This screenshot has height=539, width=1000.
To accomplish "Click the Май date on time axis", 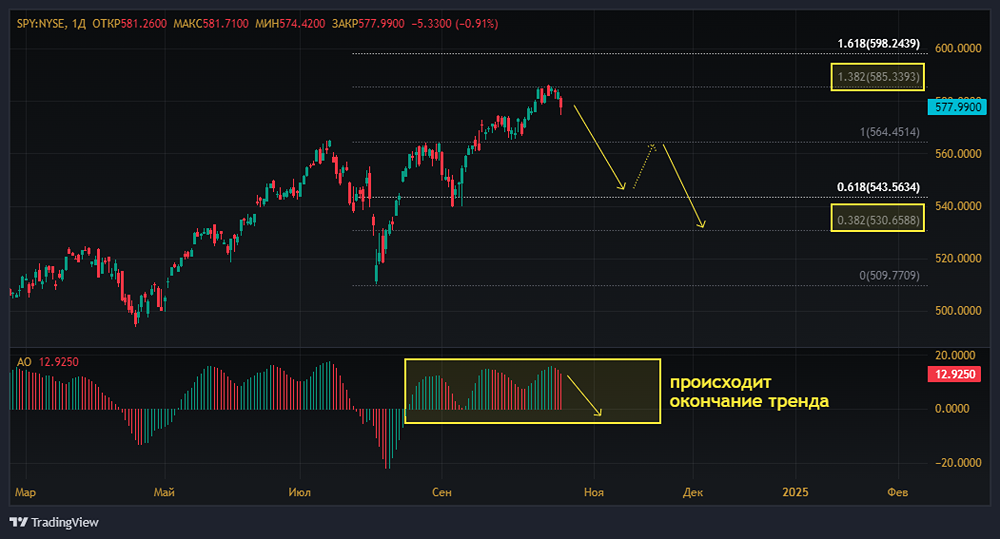I will [164, 492].
